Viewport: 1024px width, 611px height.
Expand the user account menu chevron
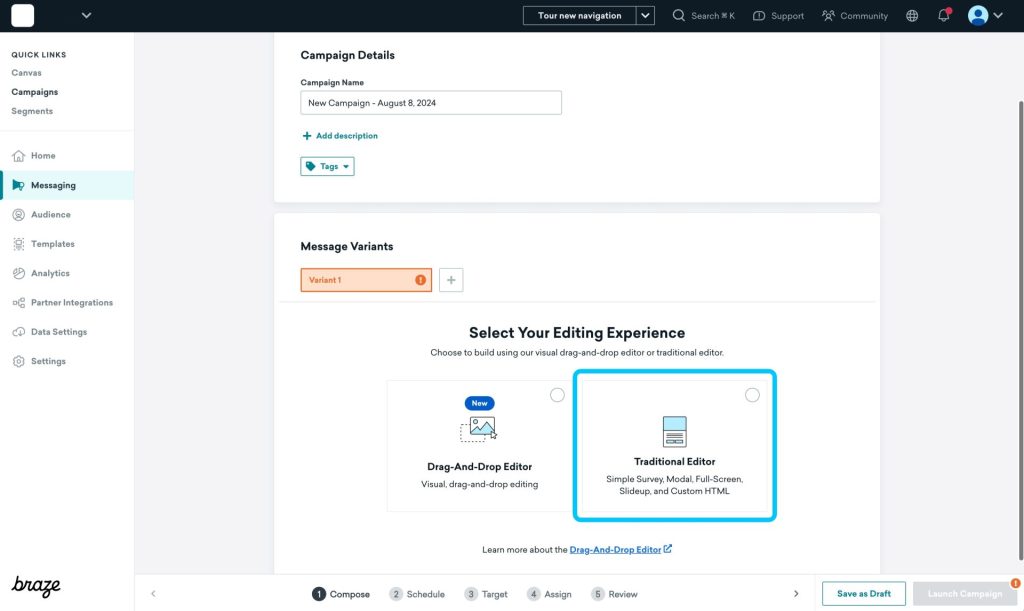click(998, 16)
